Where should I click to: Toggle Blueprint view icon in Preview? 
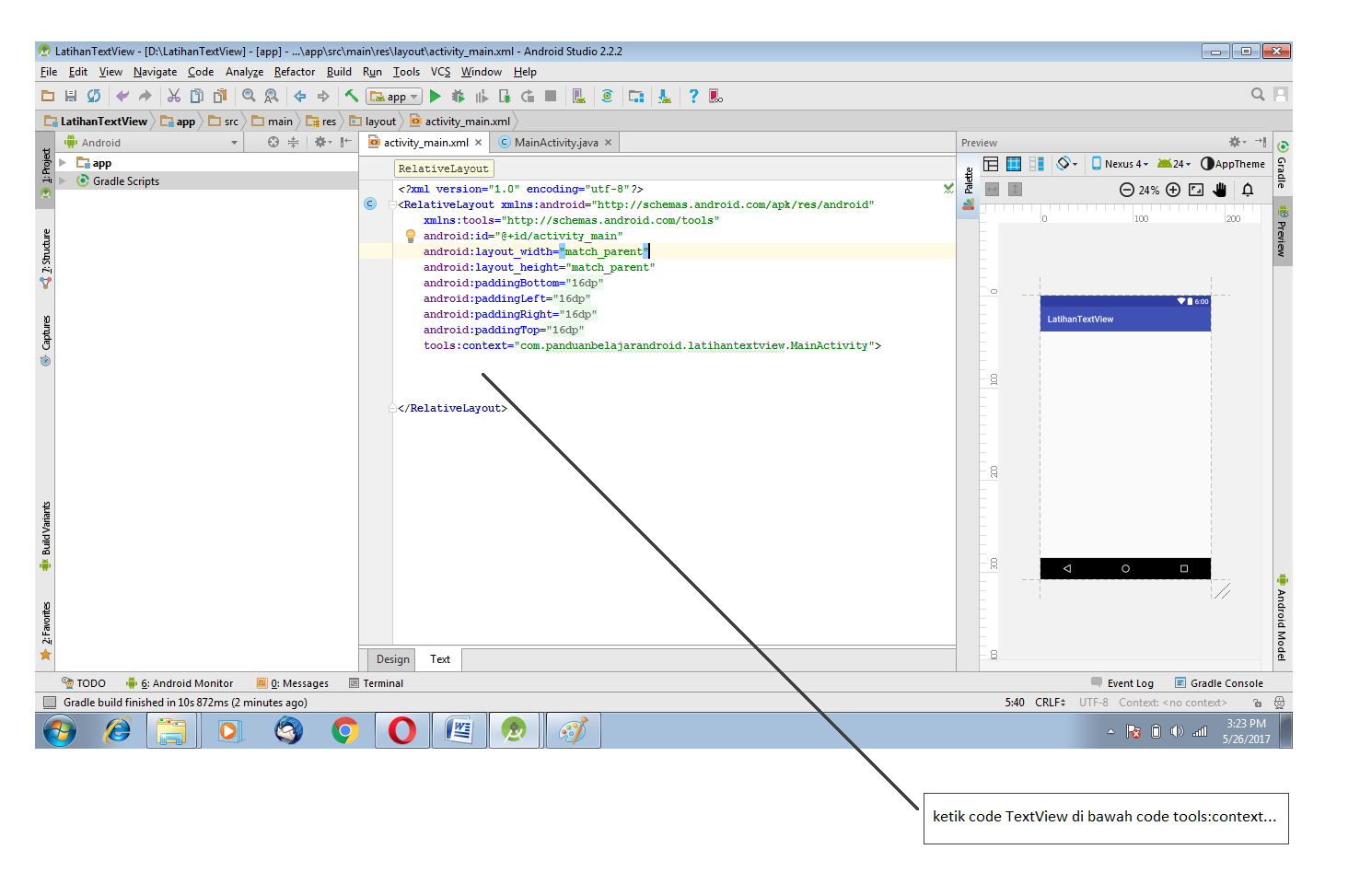pyautogui.click(x=1014, y=164)
